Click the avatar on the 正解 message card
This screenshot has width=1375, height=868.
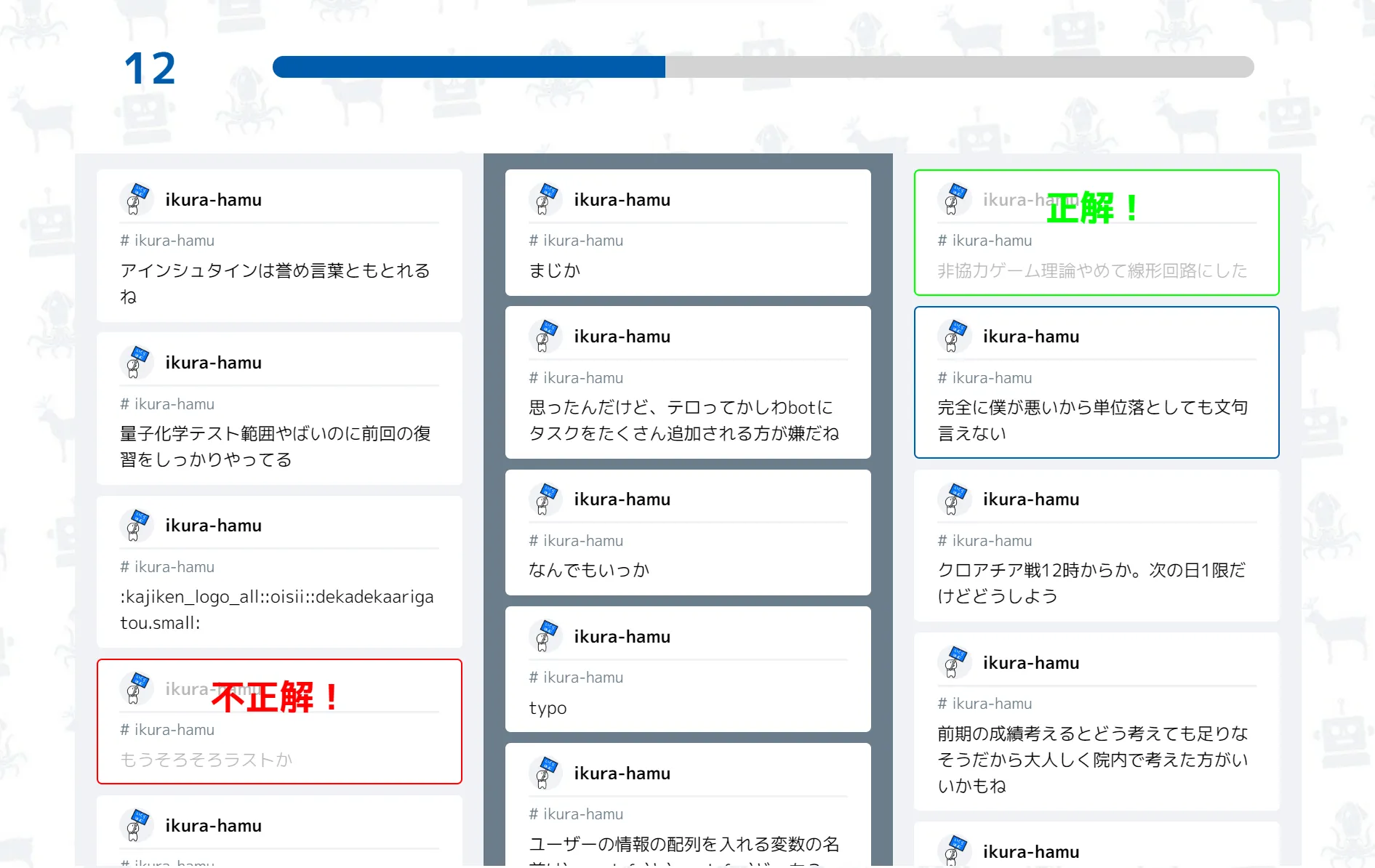955,199
